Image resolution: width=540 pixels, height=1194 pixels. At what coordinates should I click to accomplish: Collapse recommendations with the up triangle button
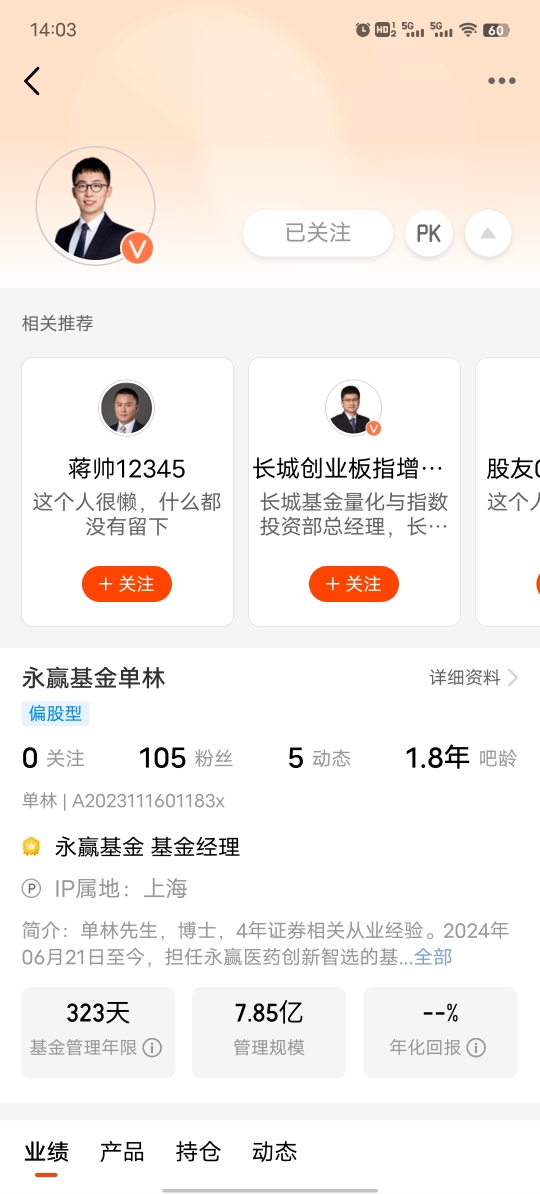[x=488, y=233]
